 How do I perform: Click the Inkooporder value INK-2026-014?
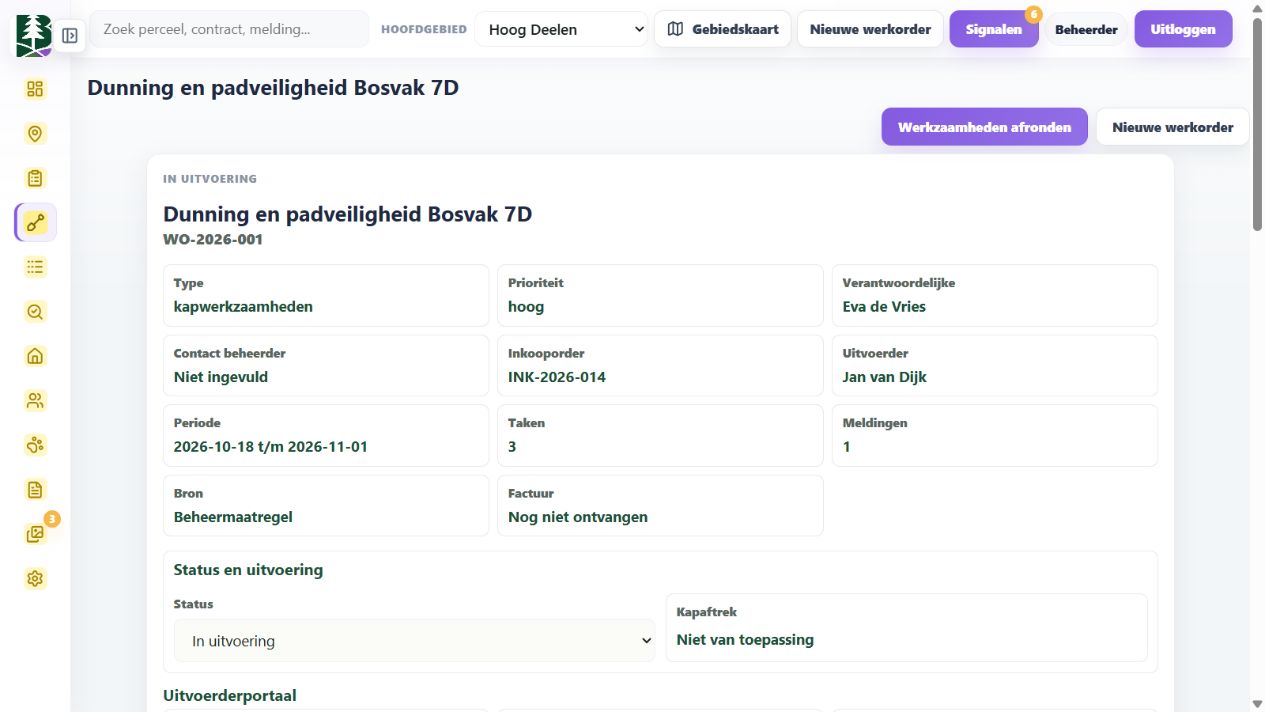557,377
